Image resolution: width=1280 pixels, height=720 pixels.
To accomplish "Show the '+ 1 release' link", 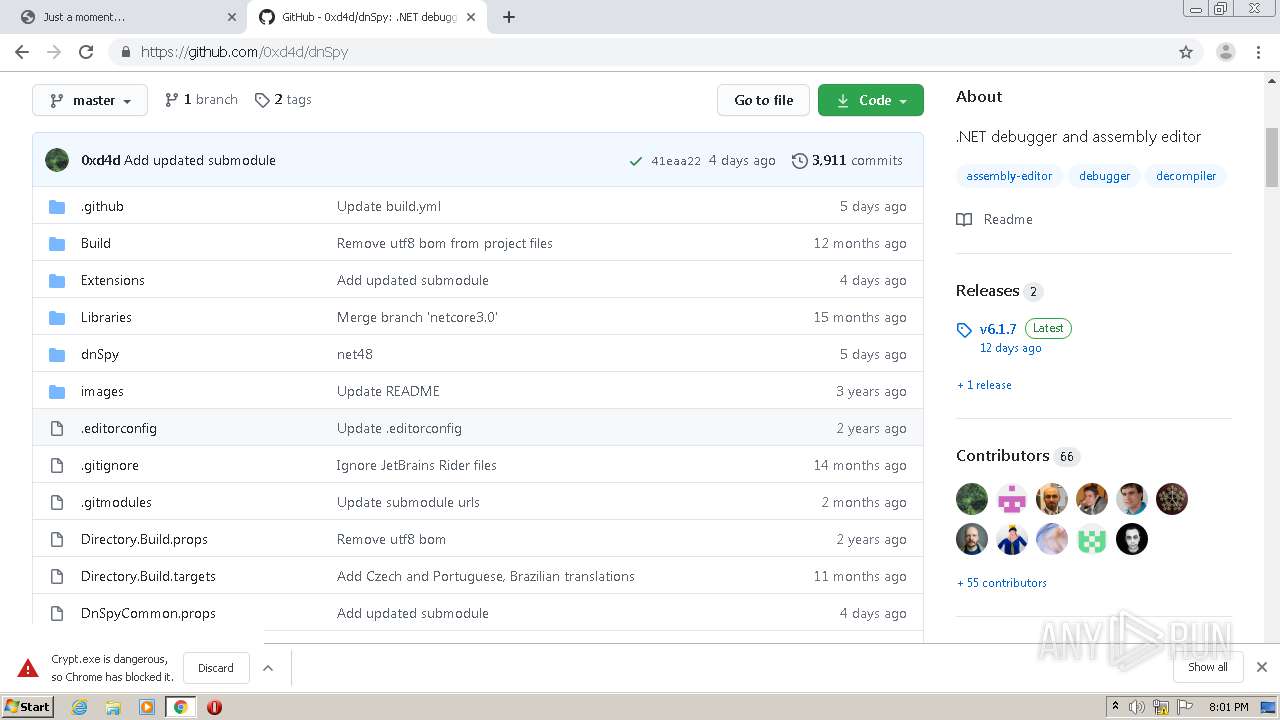I will point(984,385).
